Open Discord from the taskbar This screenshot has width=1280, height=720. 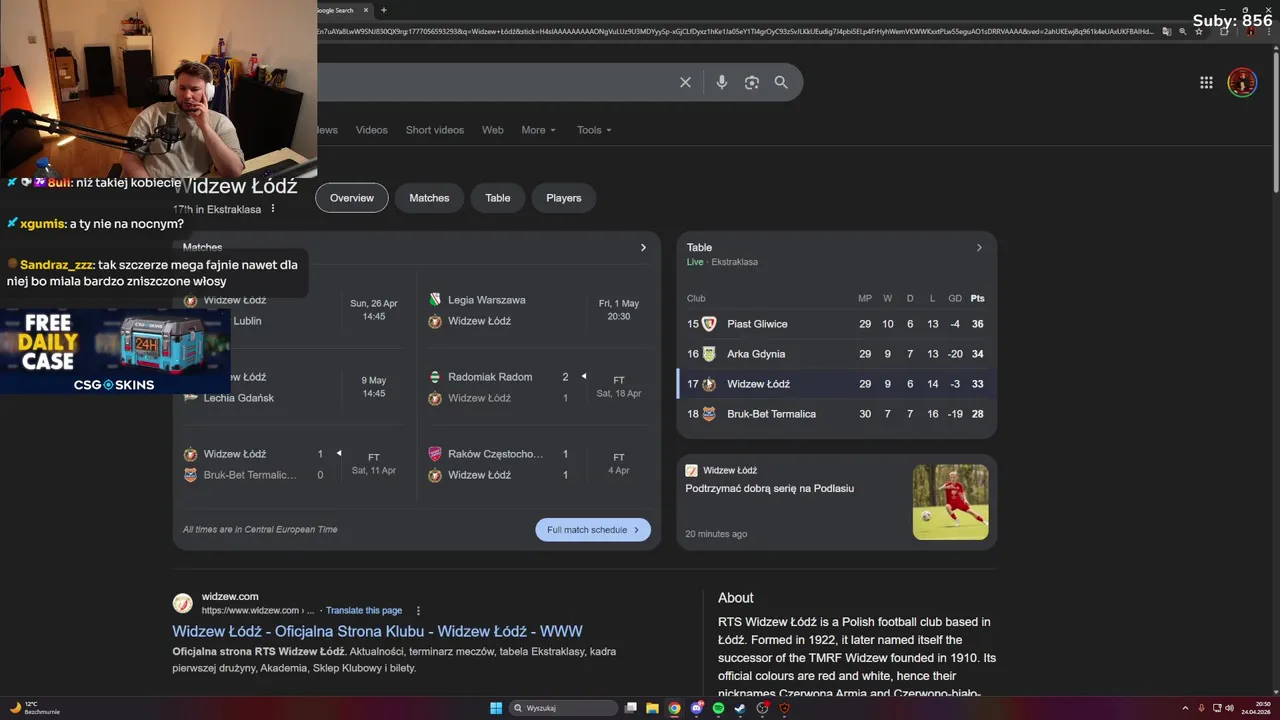point(697,708)
